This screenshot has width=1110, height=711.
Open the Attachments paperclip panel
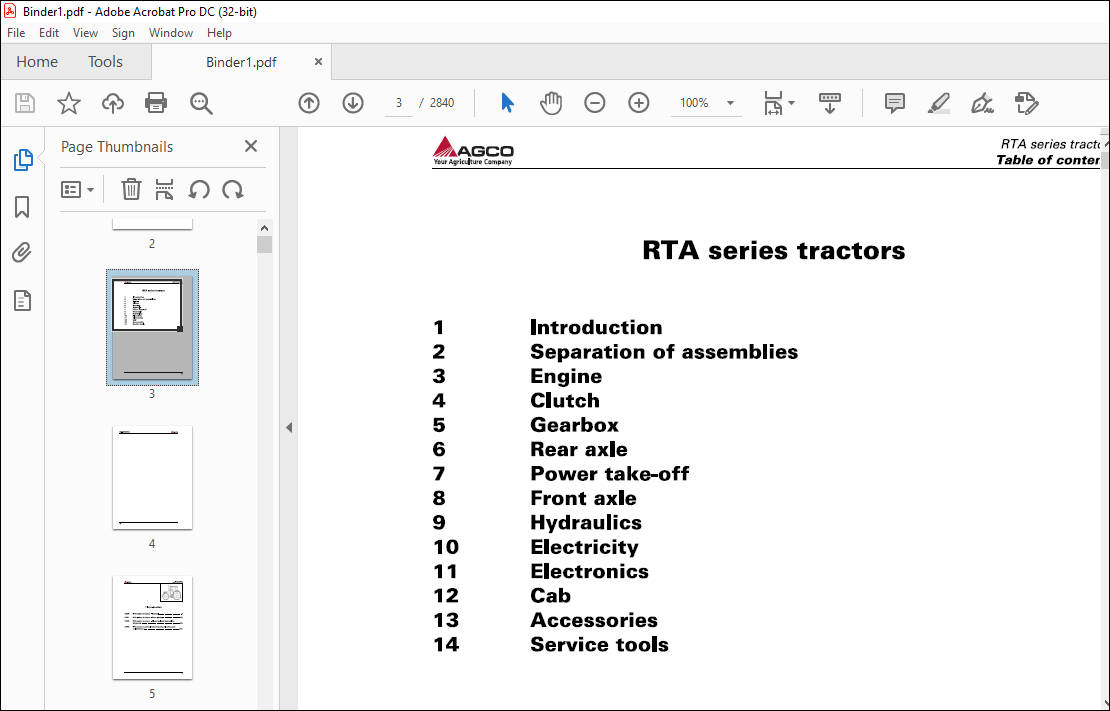point(22,253)
